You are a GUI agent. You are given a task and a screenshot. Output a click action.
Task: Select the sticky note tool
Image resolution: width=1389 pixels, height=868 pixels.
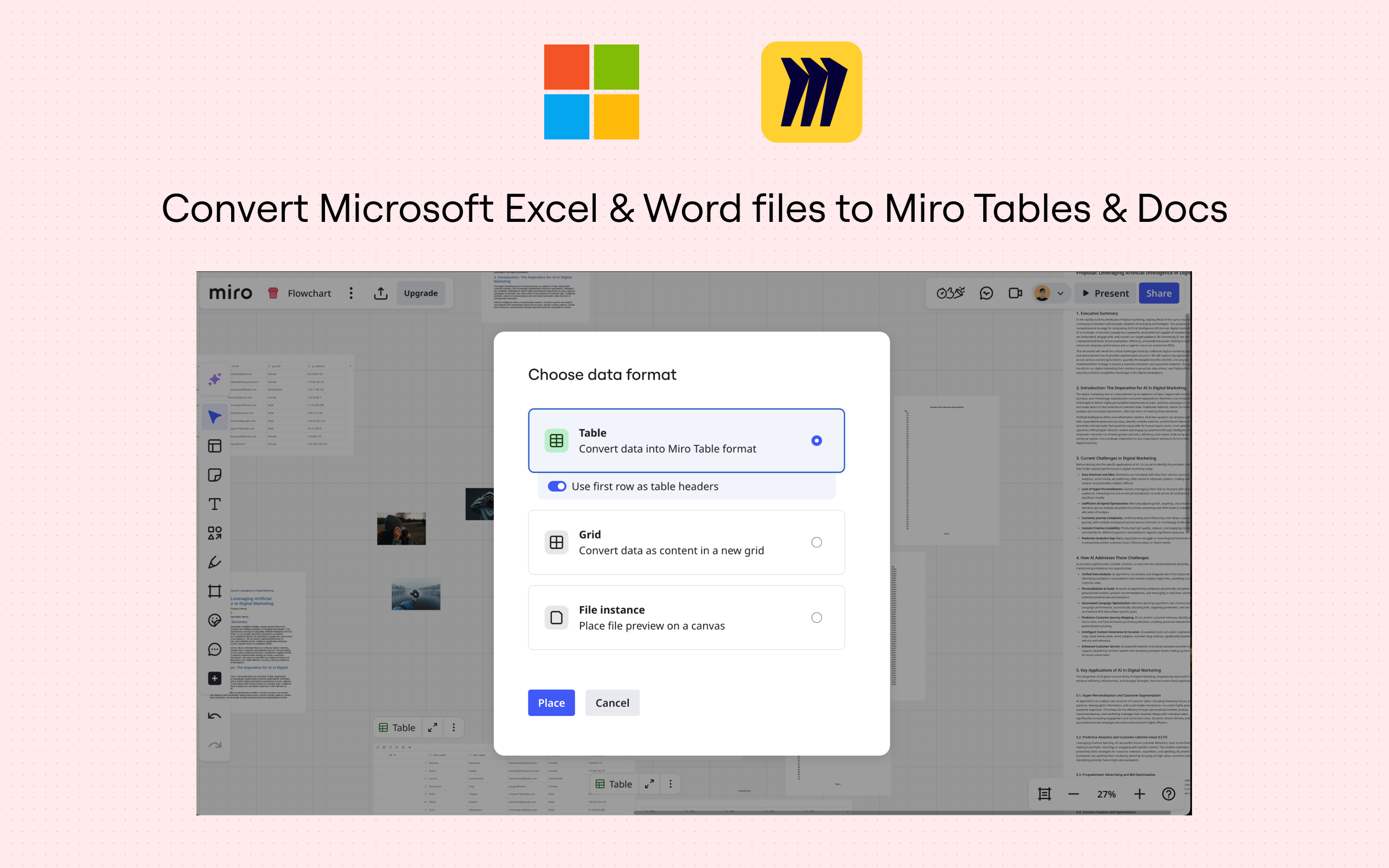(x=215, y=475)
